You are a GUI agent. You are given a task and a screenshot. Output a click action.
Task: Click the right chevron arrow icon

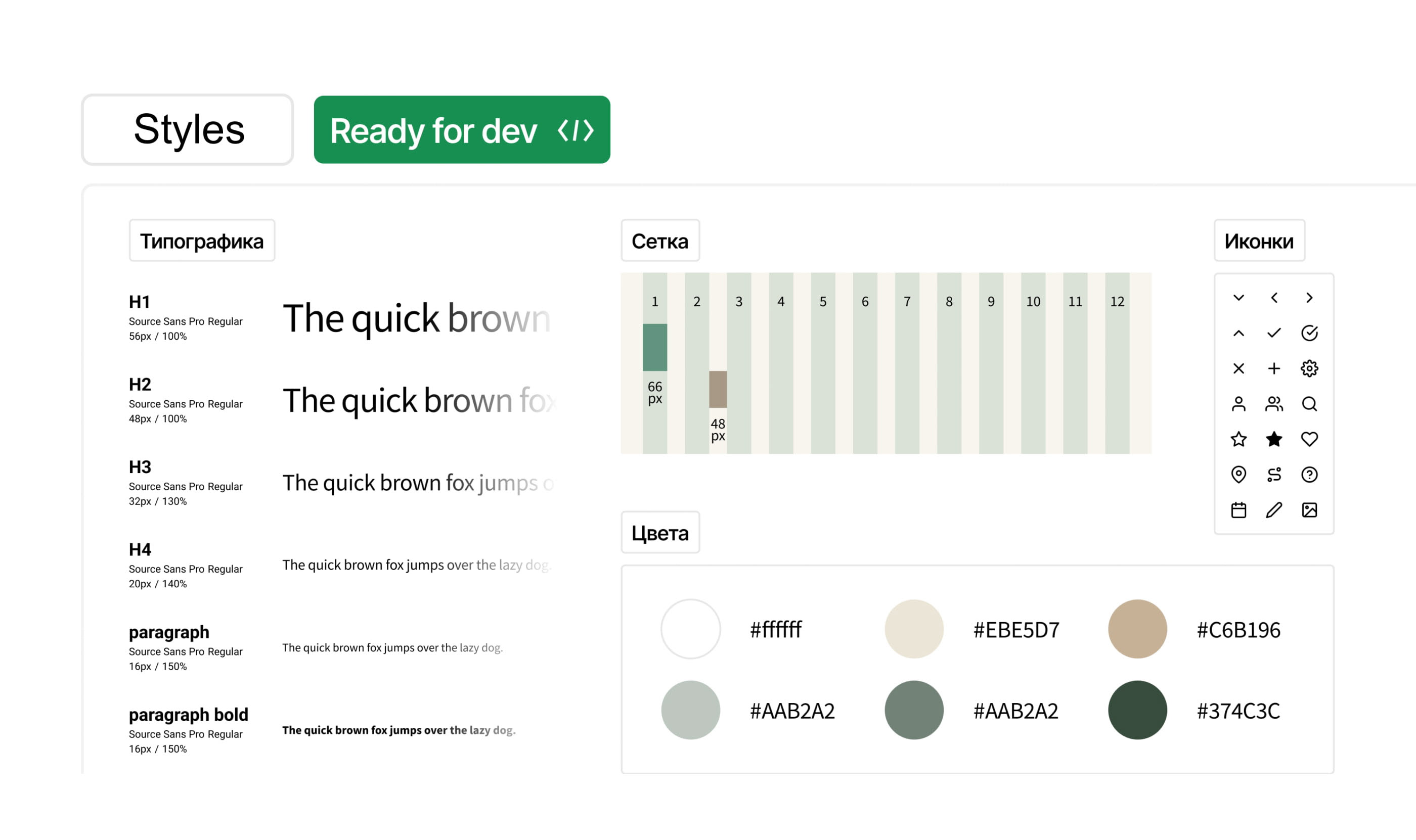tap(1309, 298)
